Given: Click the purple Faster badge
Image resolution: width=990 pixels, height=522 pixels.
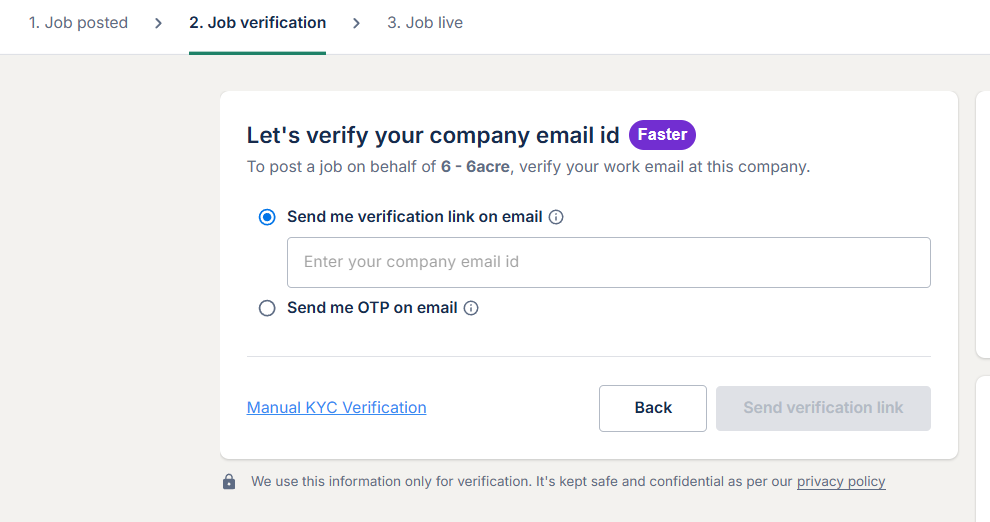Looking at the screenshot, I should point(662,134).
